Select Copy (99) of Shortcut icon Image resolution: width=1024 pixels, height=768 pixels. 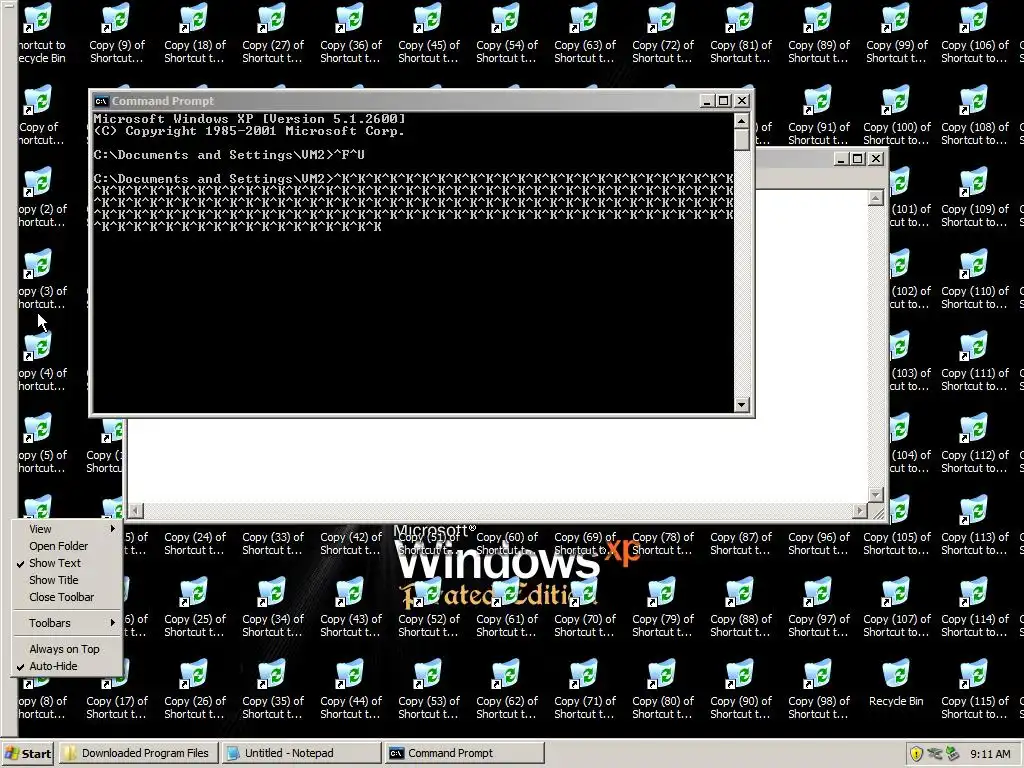click(x=897, y=32)
